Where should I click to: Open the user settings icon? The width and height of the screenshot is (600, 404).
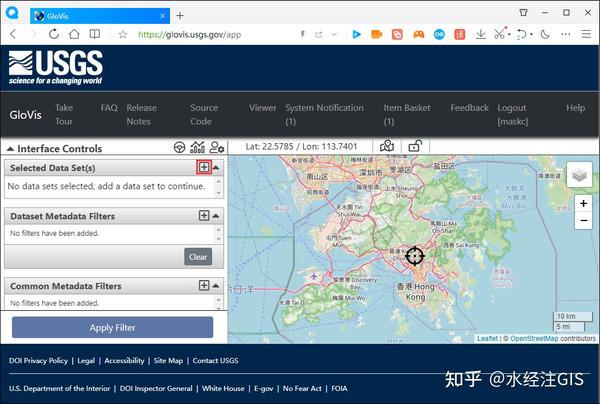(x=217, y=147)
